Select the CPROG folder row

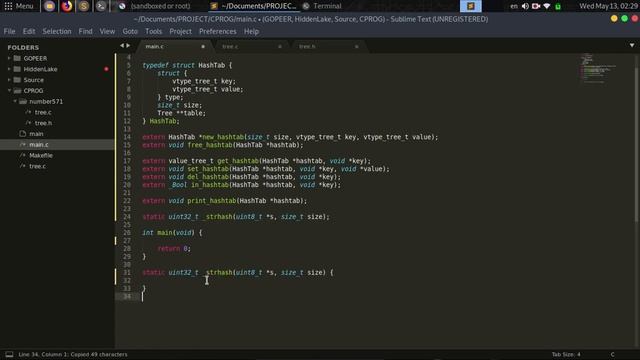point(57,91)
